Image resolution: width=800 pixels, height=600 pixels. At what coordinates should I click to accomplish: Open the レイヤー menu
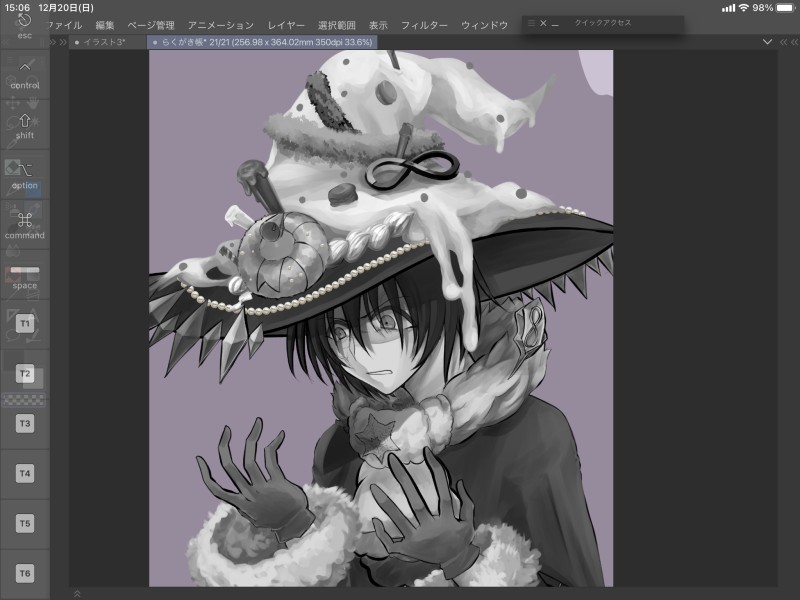tap(286, 25)
